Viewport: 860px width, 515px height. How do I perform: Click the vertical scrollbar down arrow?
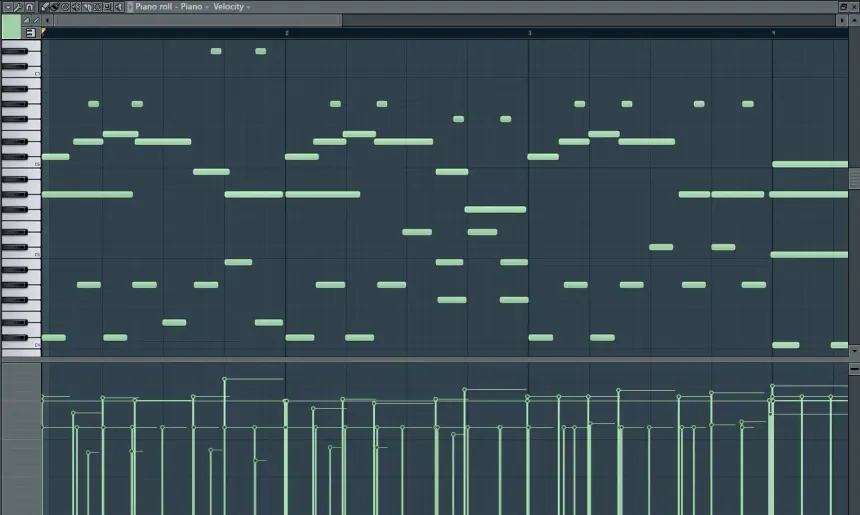(854, 351)
